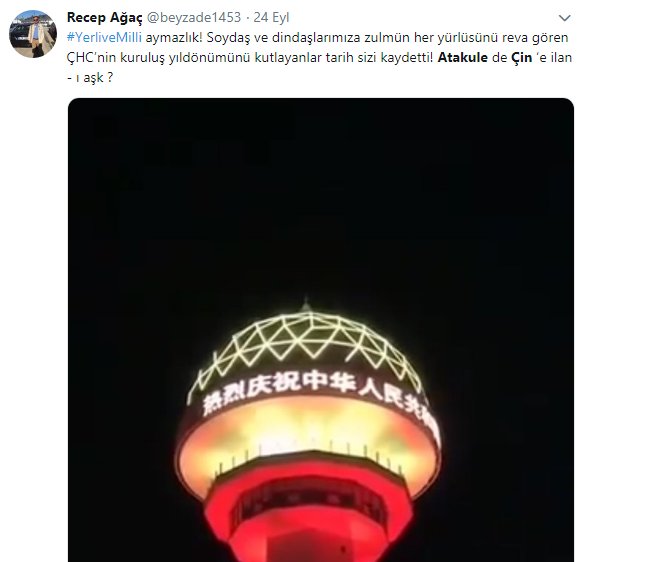Expand the tweet options chevron menu
Image resolution: width=670 pixels, height=562 pixels.
pos(564,18)
